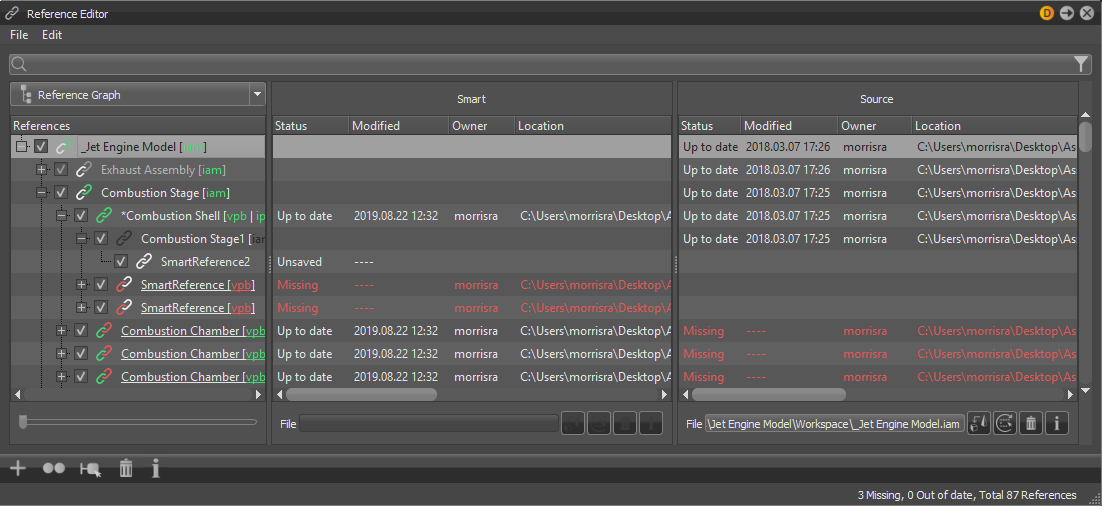Screen dimensions: 1103x507
Task: Click the Smart File path field
Action: 429,424
